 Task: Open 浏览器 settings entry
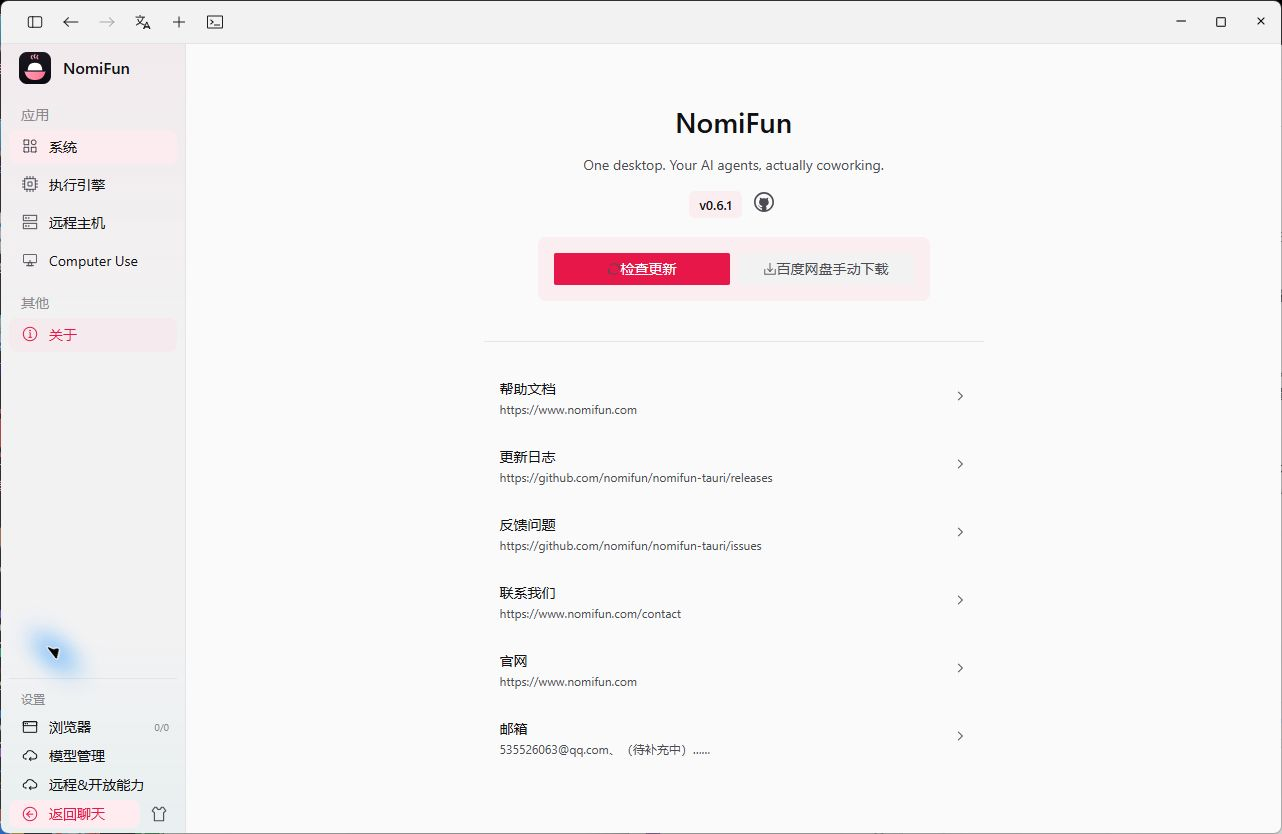tap(94, 727)
